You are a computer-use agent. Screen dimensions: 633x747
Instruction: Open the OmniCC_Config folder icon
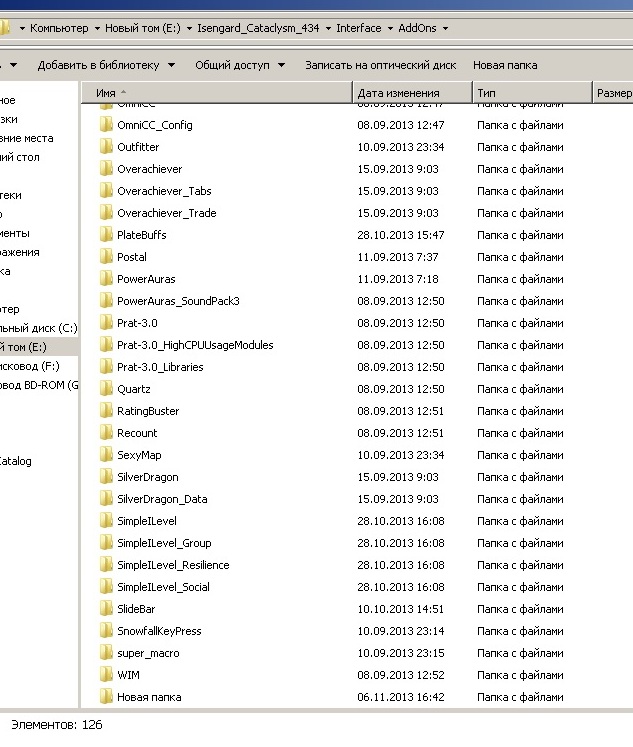106,125
